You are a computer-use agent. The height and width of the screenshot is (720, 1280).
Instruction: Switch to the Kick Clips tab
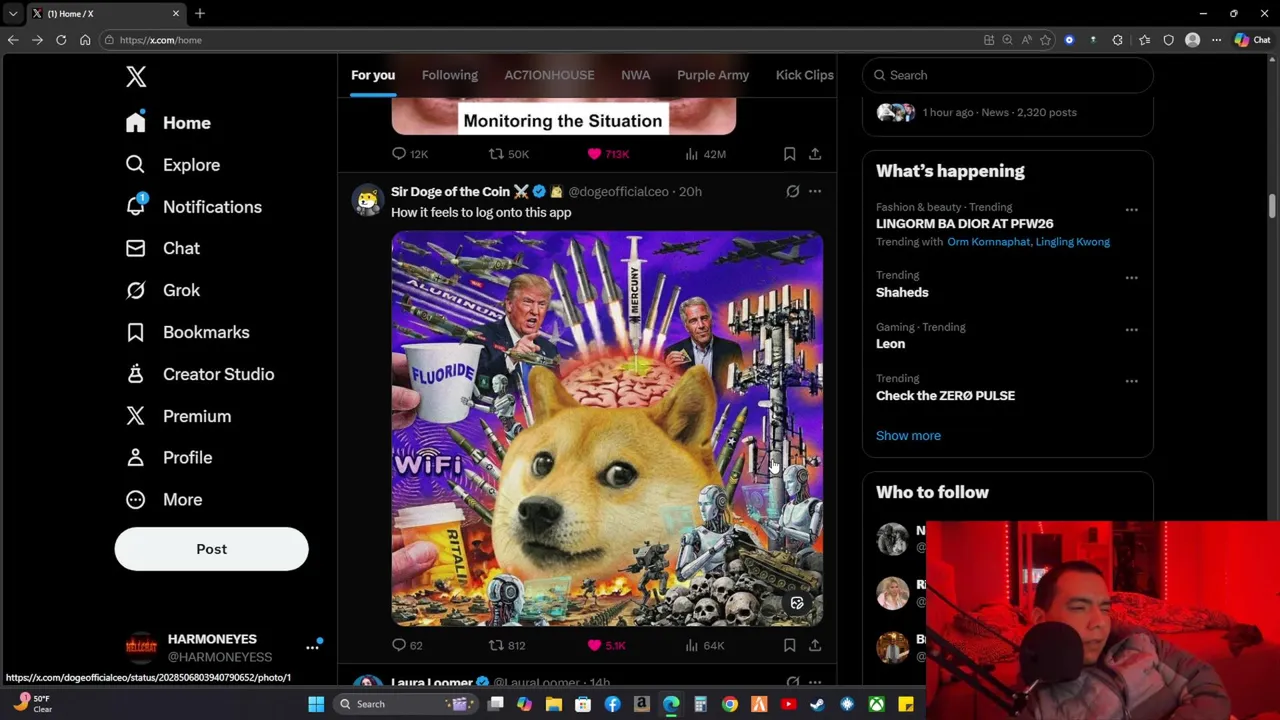pos(804,75)
